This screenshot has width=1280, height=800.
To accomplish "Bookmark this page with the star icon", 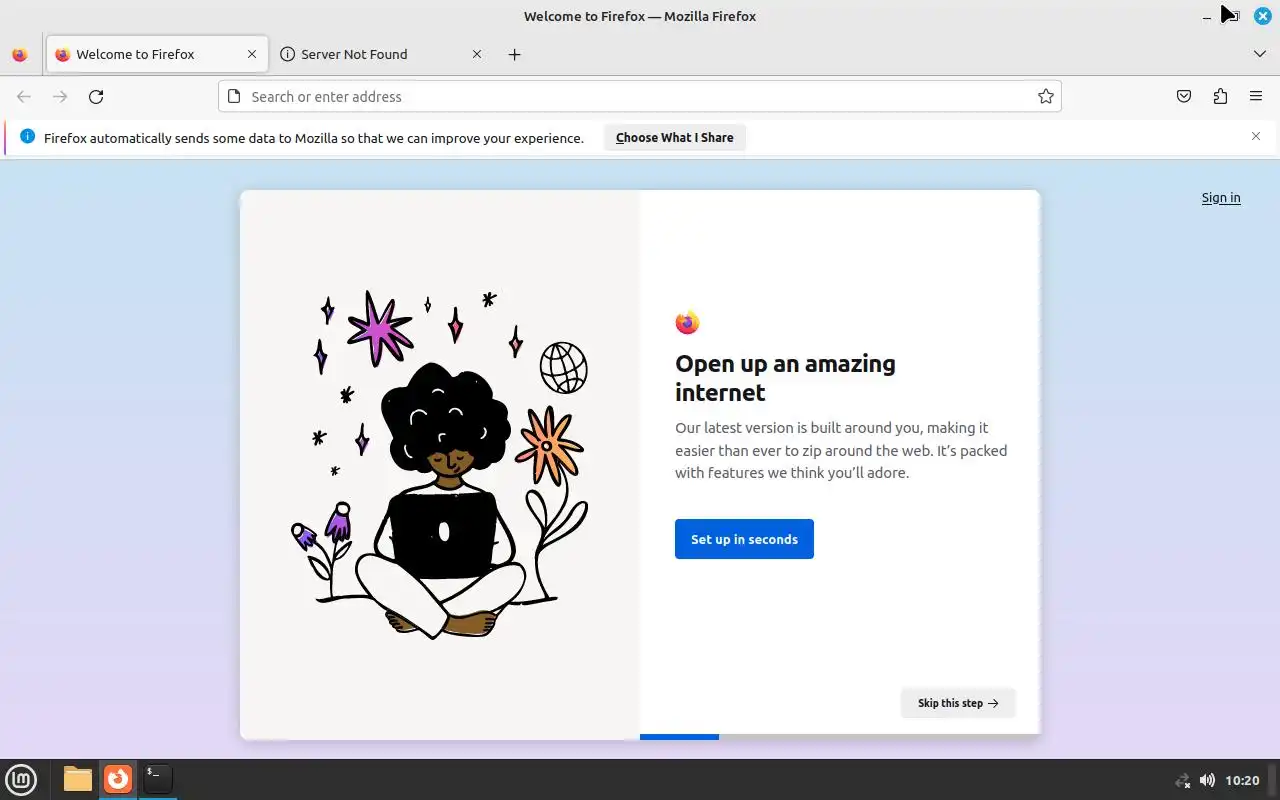I will point(1045,97).
